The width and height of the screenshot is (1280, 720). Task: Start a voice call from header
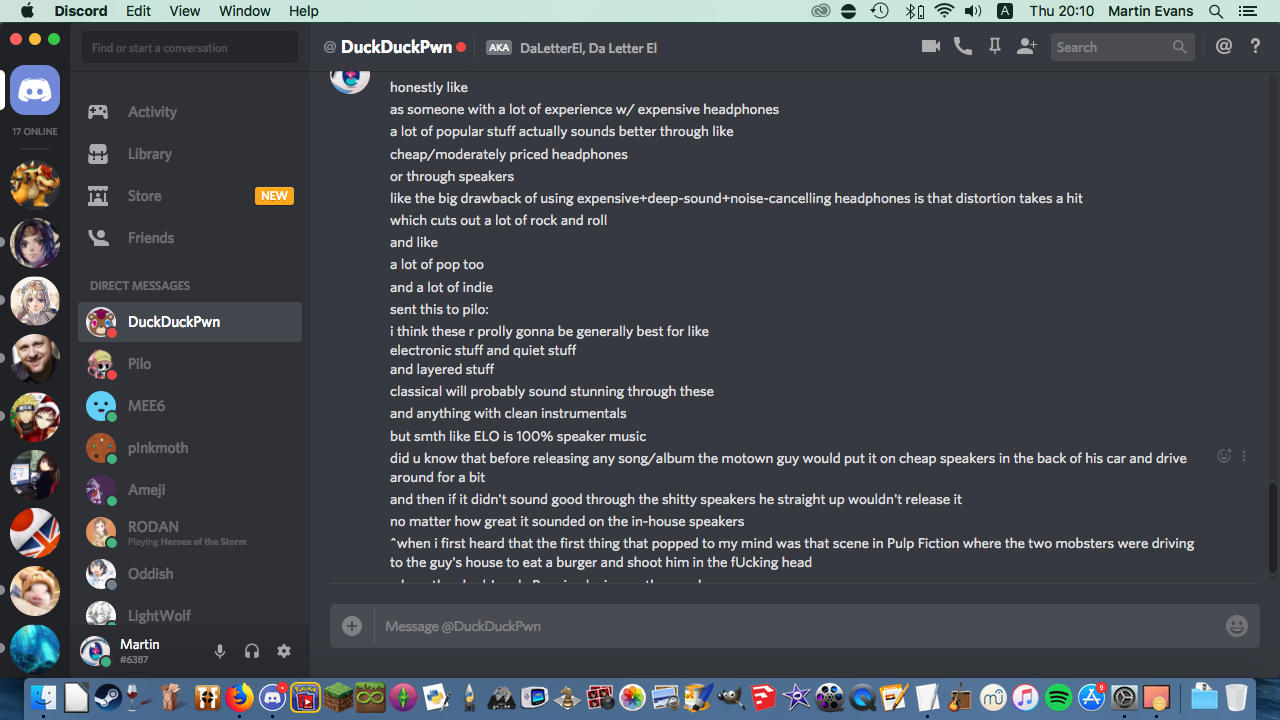click(963, 46)
